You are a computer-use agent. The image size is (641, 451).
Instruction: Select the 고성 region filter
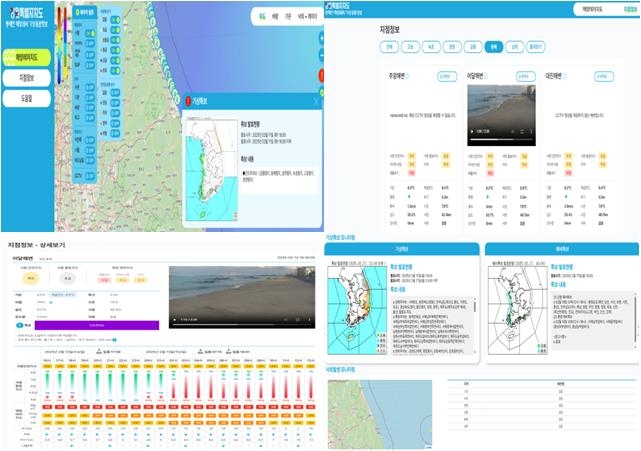[410, 47]
